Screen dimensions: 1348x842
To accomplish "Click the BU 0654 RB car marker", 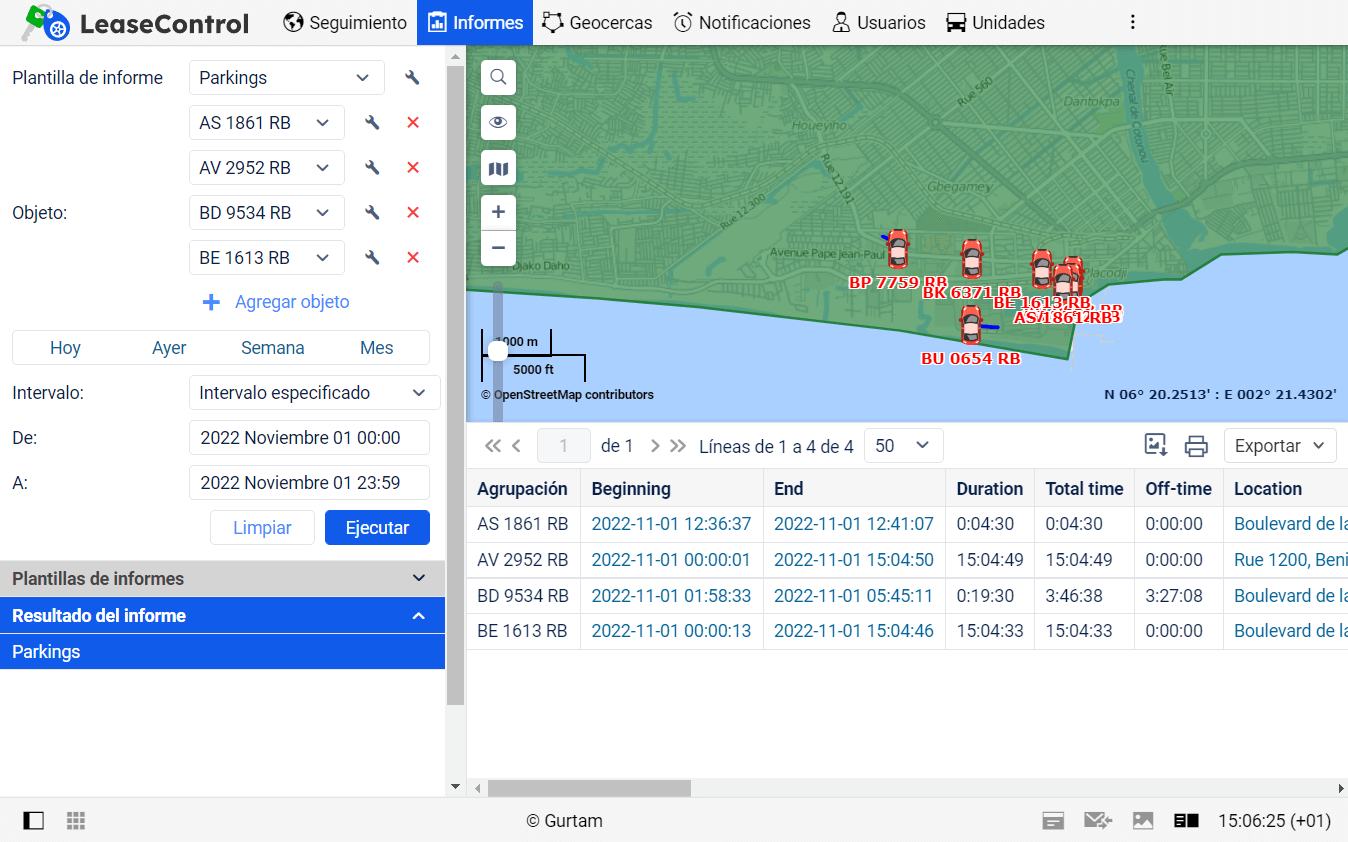I will pyautogui.click(x=970, y=326).
